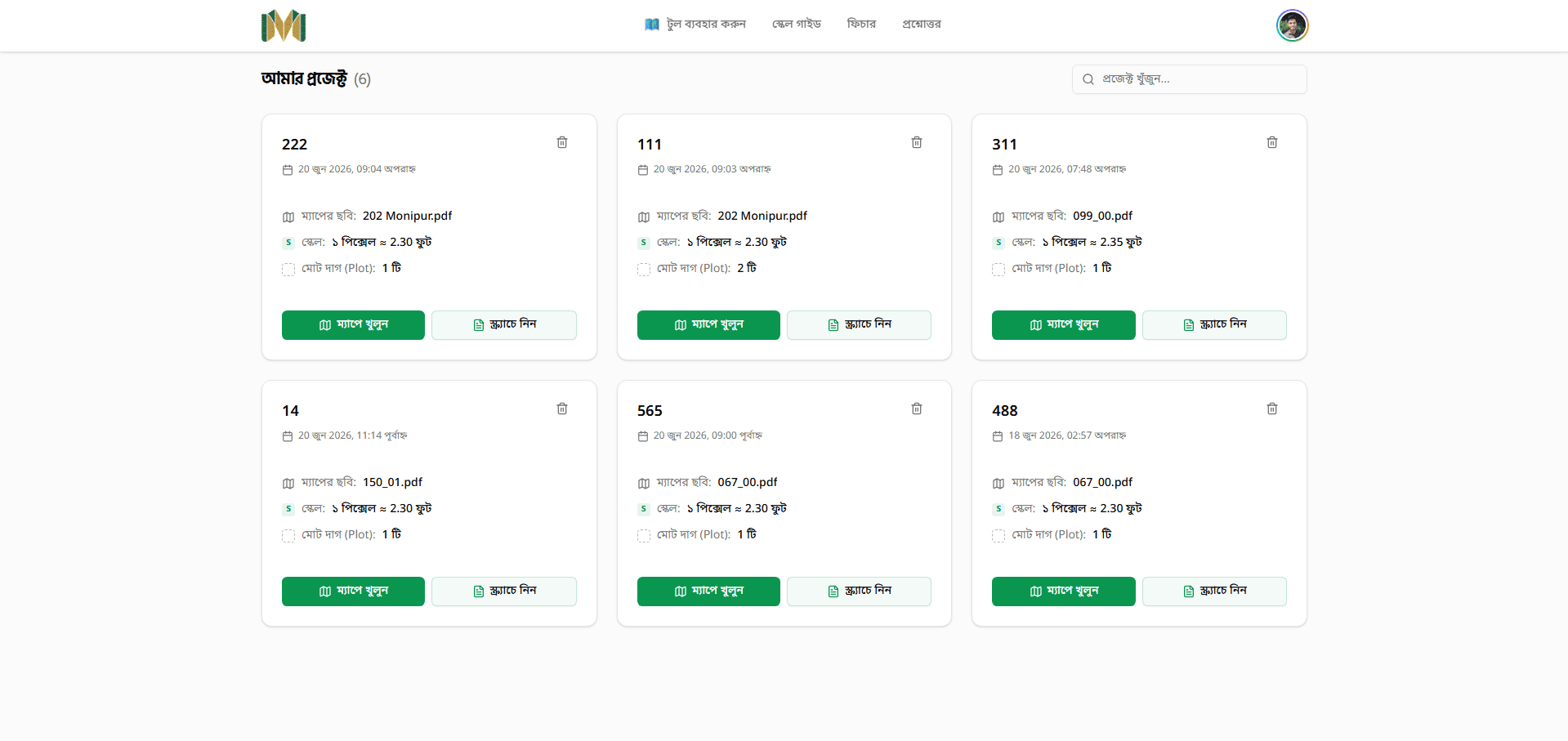Get the sketch for project 14
The height and width of the screenshot is (741, 1568).
(x=504, y=591)
